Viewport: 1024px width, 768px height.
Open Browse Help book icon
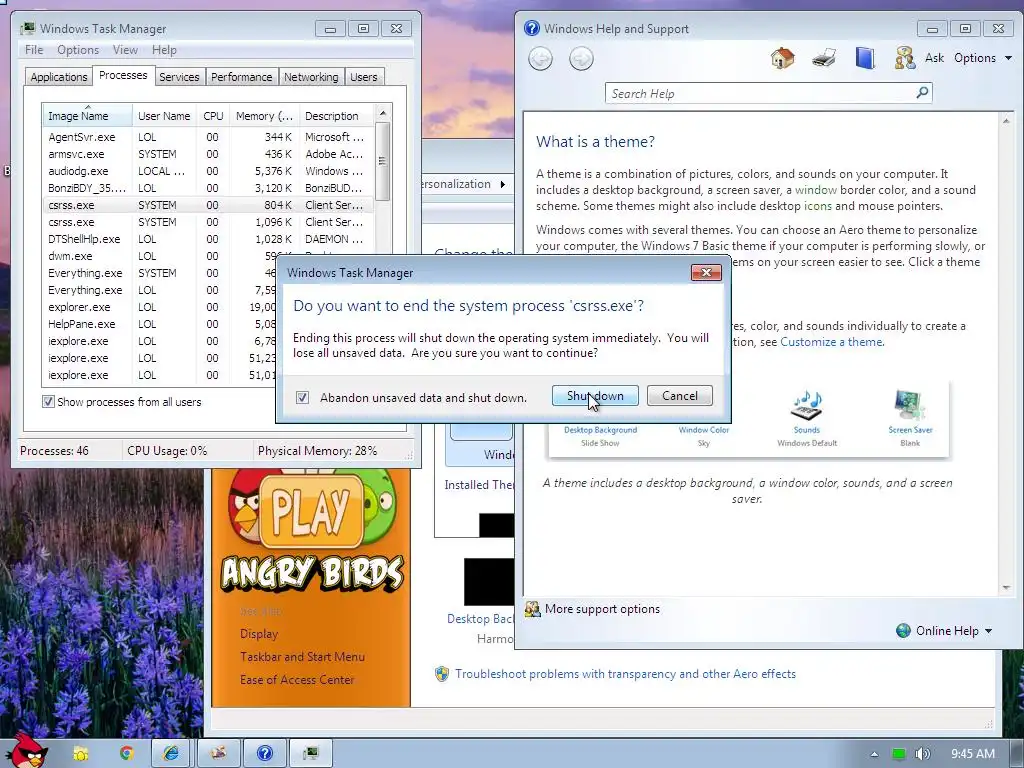pos(865,58)
